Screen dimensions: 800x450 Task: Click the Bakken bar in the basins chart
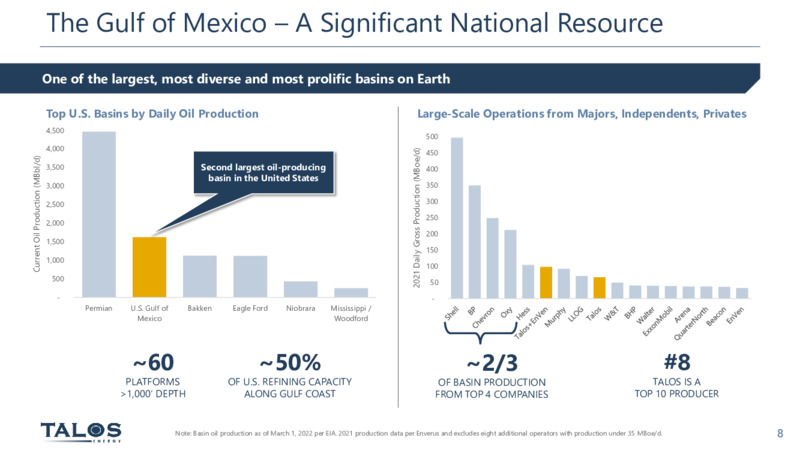(199, 276)
